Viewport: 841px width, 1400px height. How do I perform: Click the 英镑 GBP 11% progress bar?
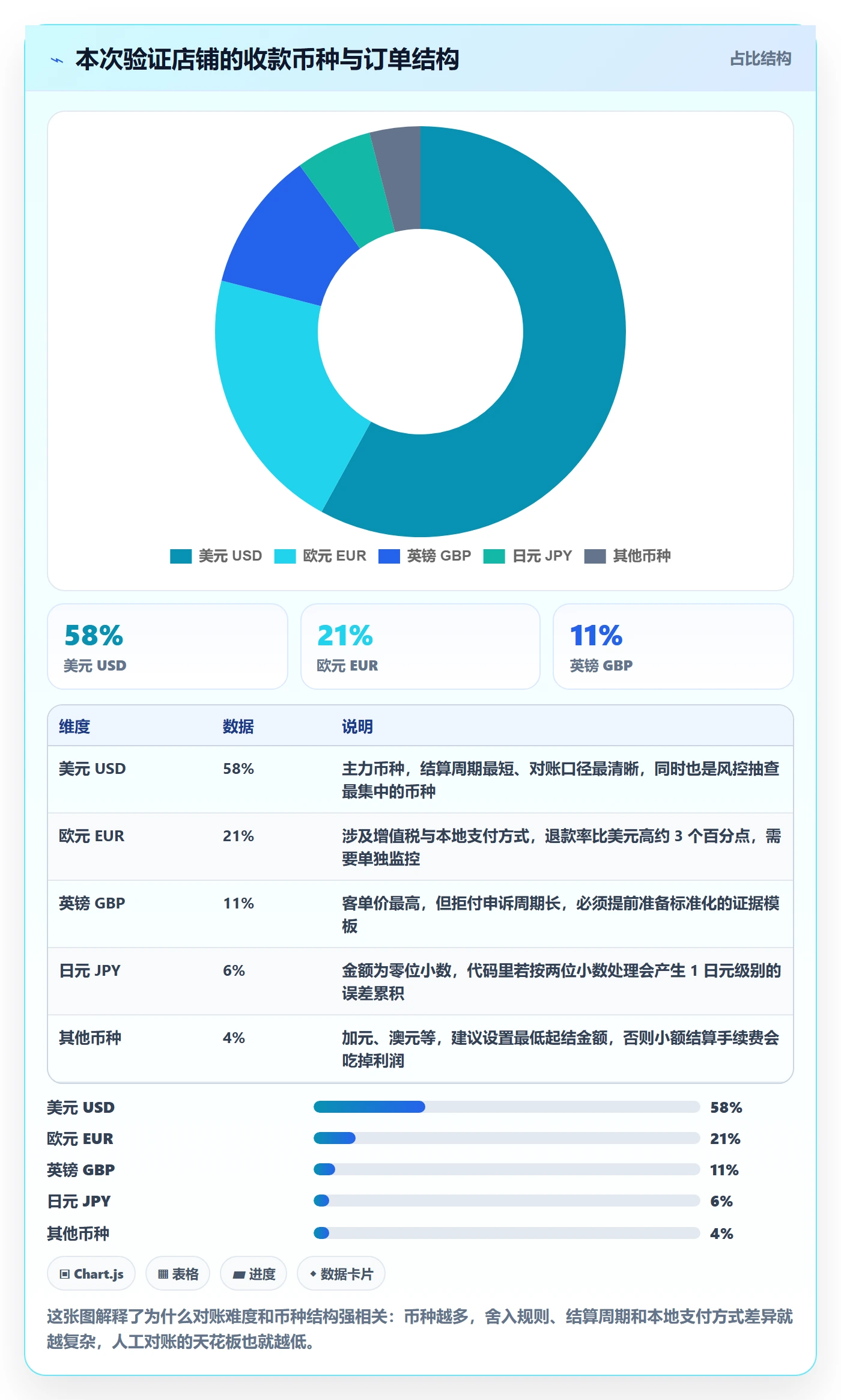tap(506, 1169)
